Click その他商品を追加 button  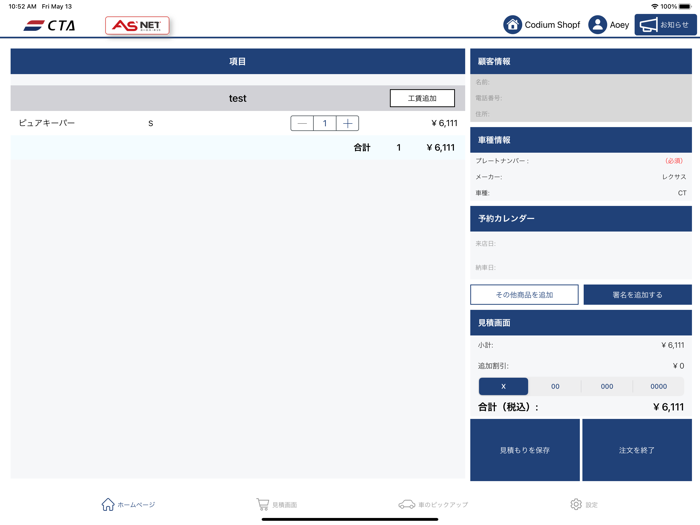click(524, 295)
